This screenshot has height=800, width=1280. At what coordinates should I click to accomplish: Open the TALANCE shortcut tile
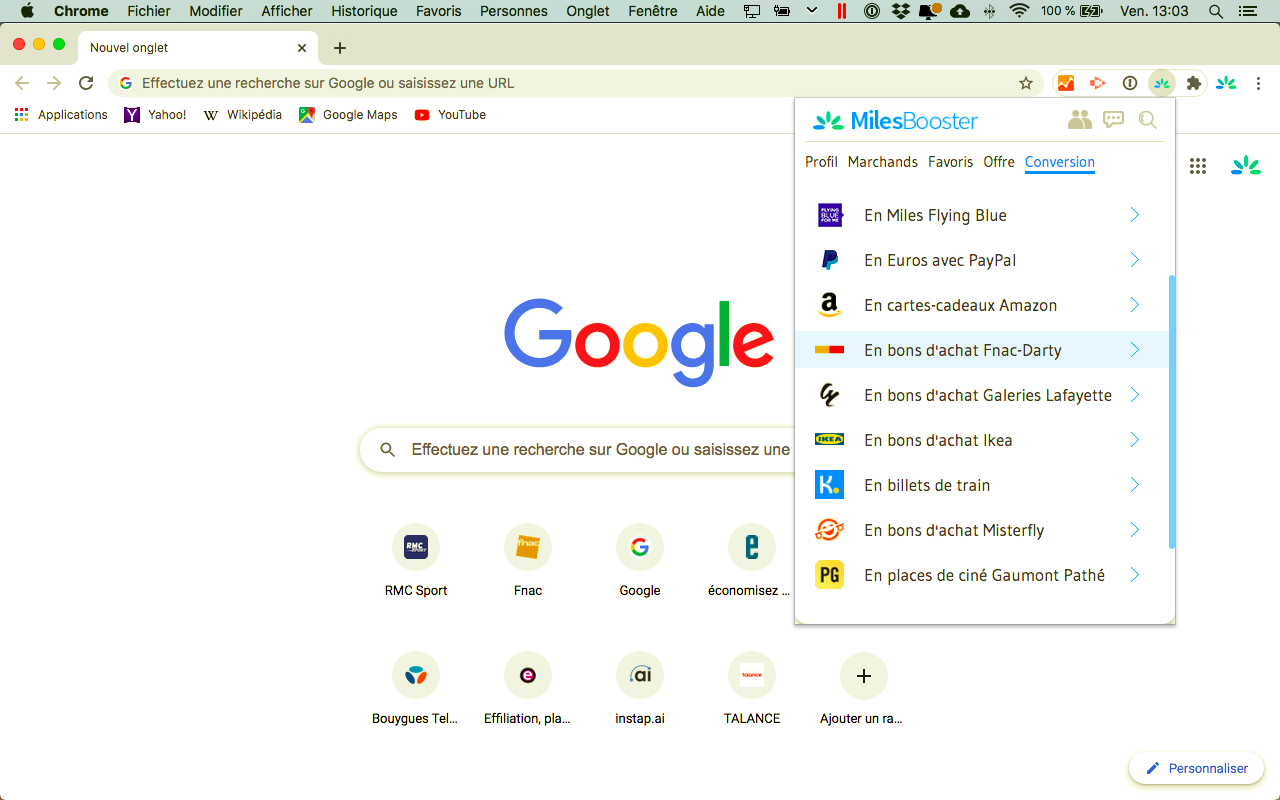point(752,688)
